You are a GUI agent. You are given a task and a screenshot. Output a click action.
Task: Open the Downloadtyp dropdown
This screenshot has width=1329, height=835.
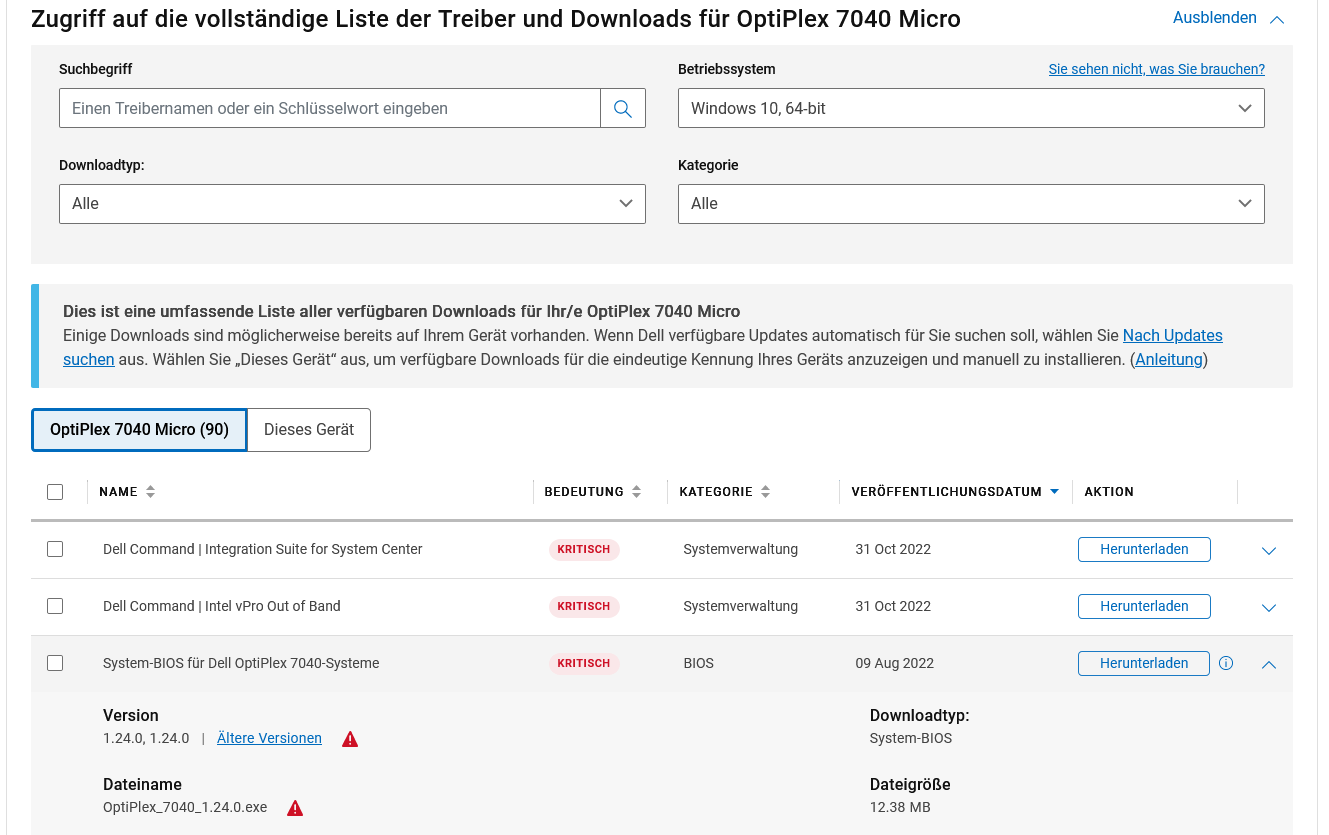tap(352, 203)
